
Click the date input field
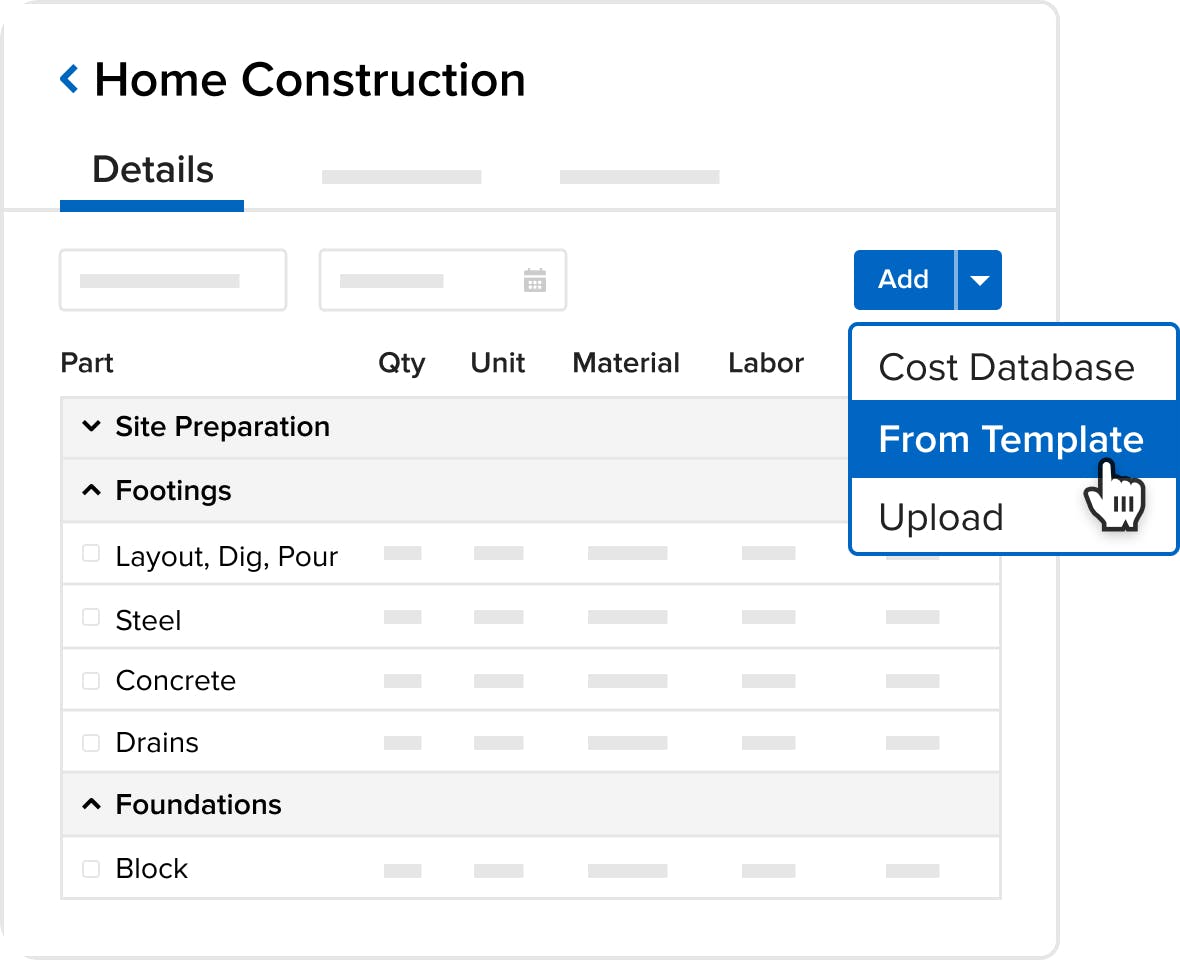tap(442, 280)
